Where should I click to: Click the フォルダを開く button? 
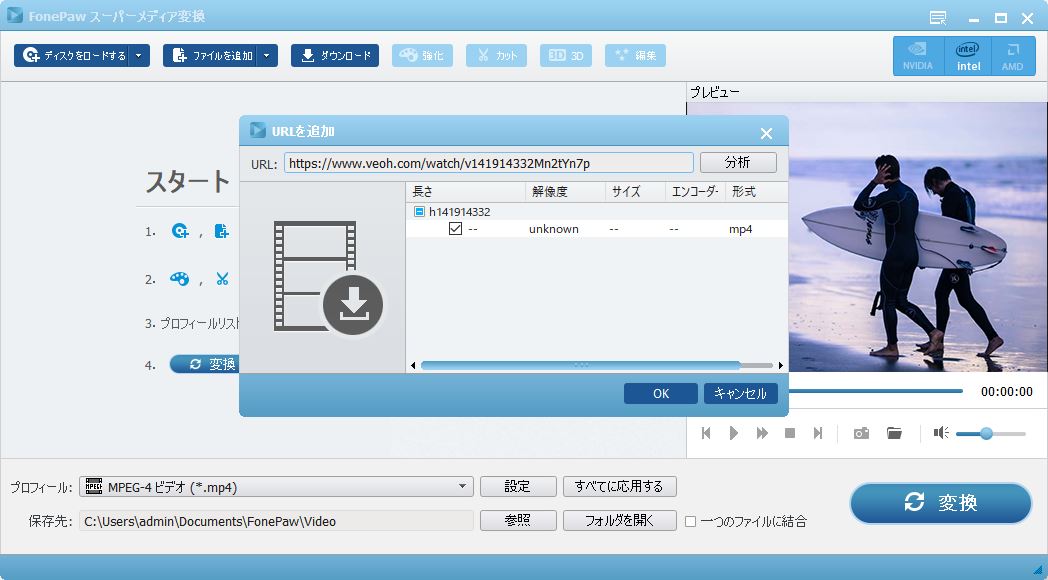pos(619,521)
